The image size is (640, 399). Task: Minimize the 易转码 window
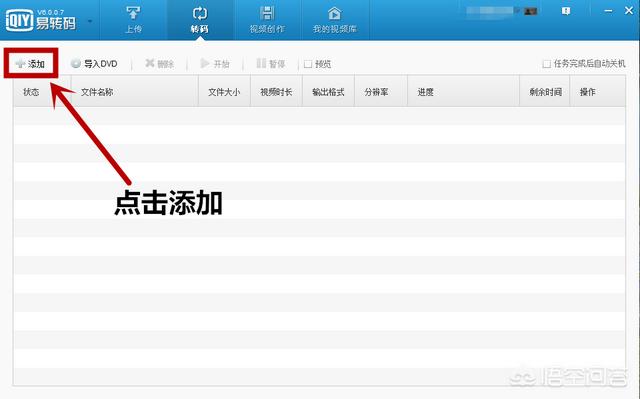(608, 11)
